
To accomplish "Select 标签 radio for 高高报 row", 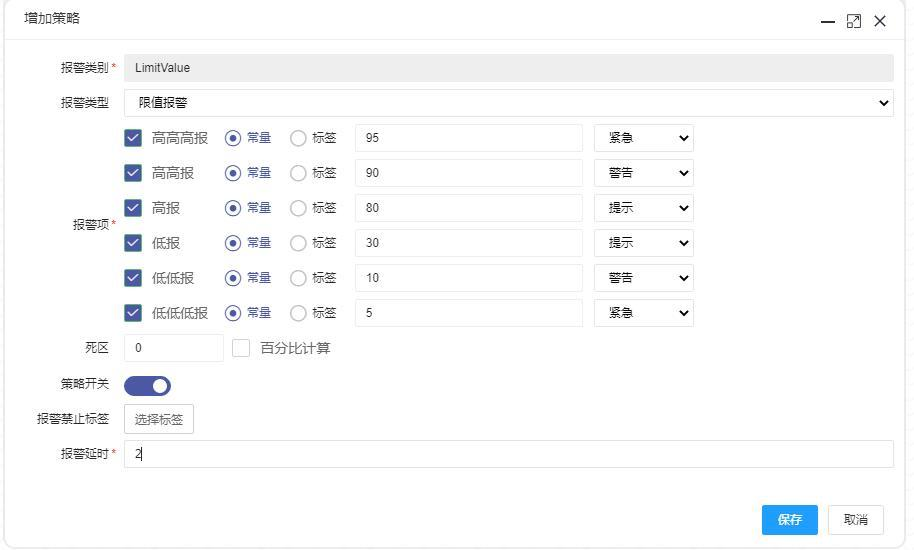I will (x=298, y=173).
